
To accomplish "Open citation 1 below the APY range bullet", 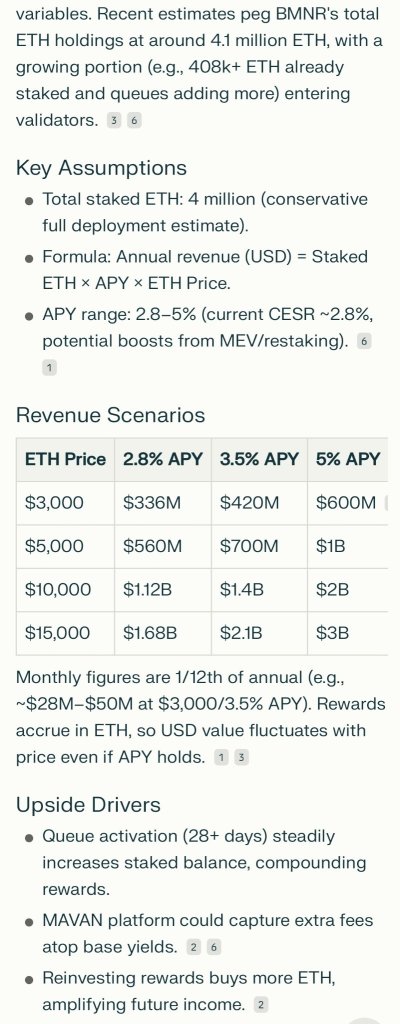I will point(50,368).
